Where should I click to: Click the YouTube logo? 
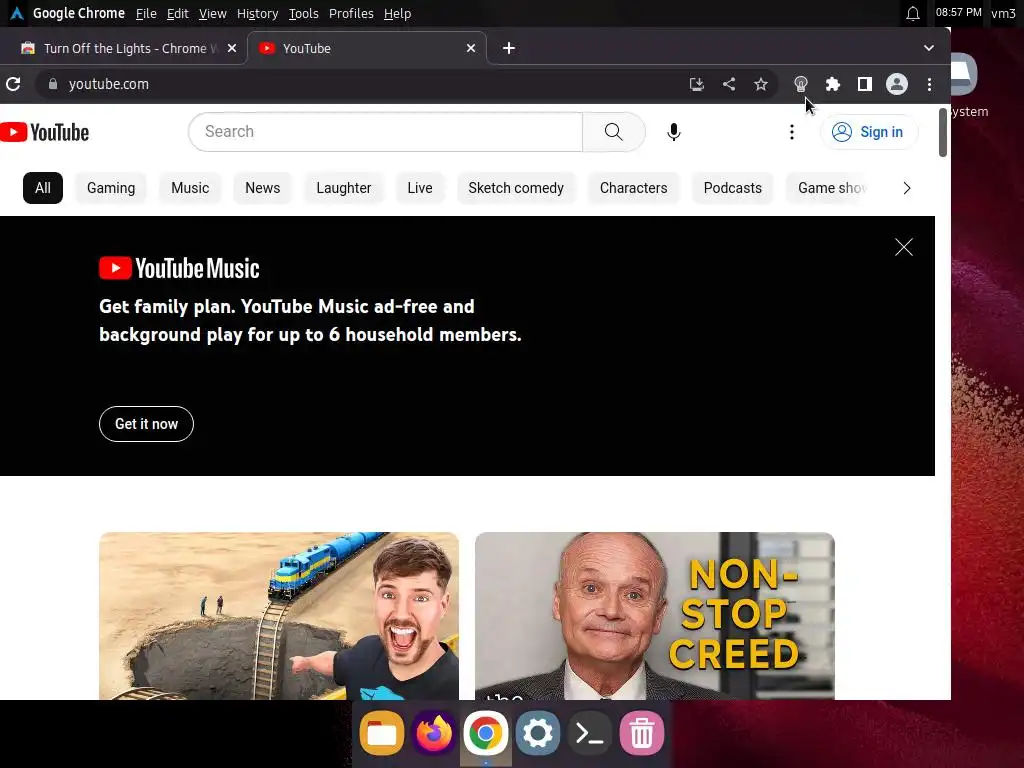pyautogui.click(x=44, y=132)
